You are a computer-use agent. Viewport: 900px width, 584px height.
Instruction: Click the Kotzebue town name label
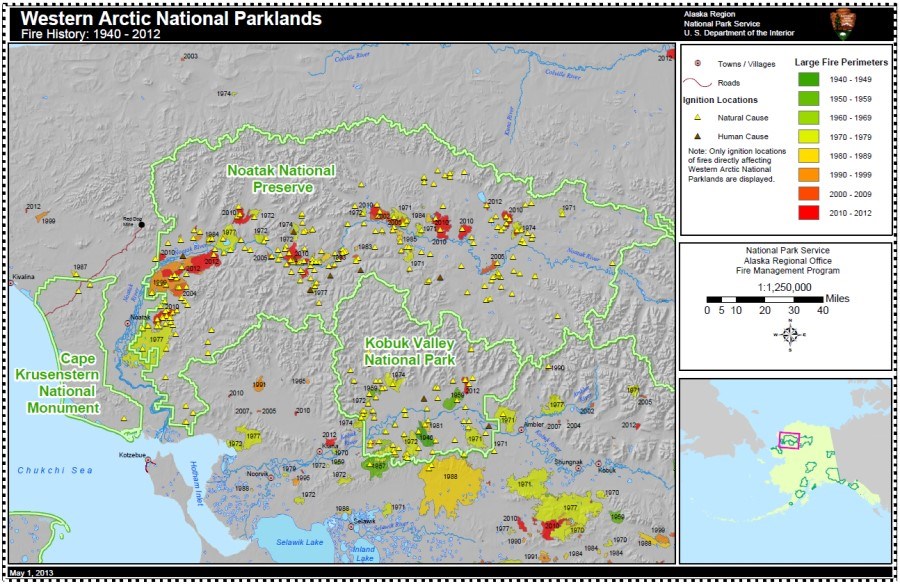click(x=132, y=455)
